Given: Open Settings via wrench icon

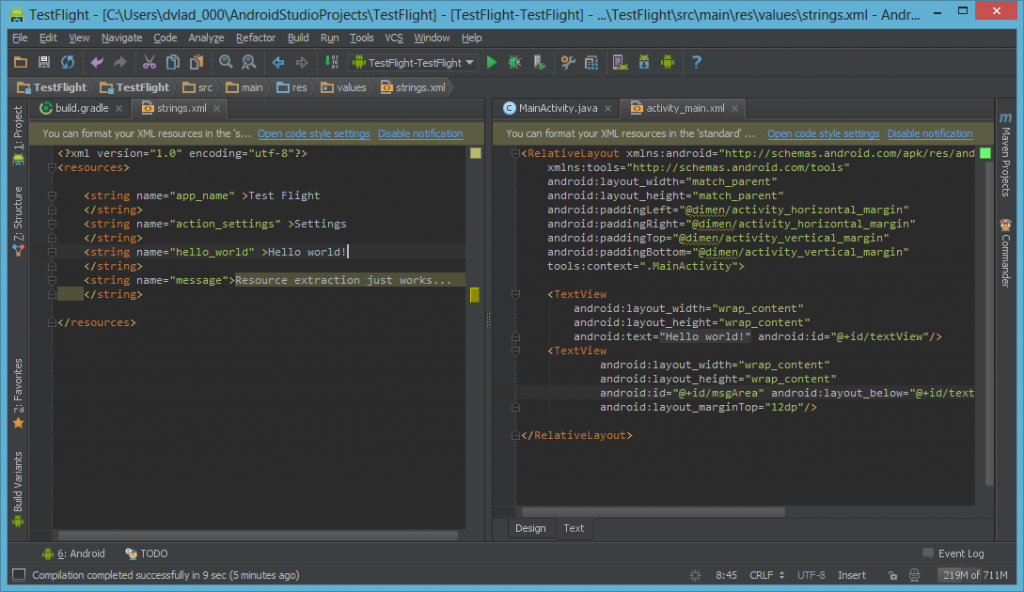Looking at the screenshot, I should point(568,63).
